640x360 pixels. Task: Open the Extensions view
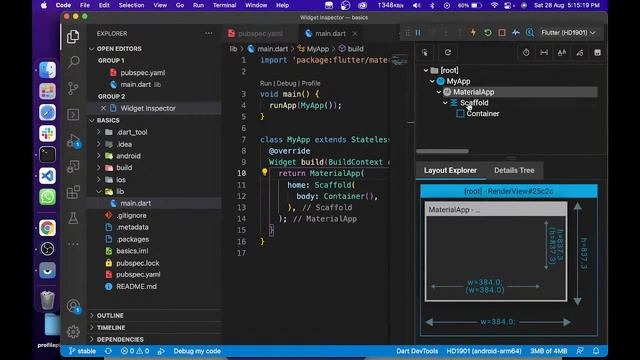(73, 192)
